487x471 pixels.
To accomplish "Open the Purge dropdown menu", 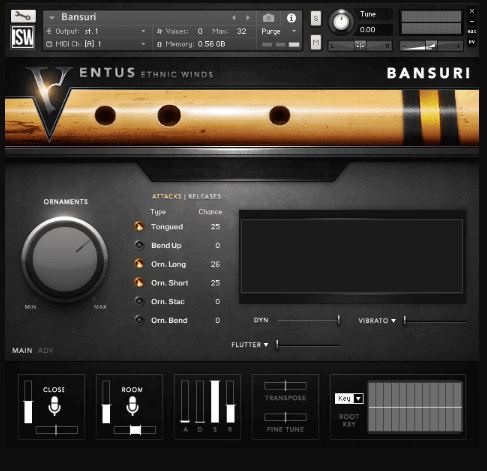I will (x=279, y=31).
